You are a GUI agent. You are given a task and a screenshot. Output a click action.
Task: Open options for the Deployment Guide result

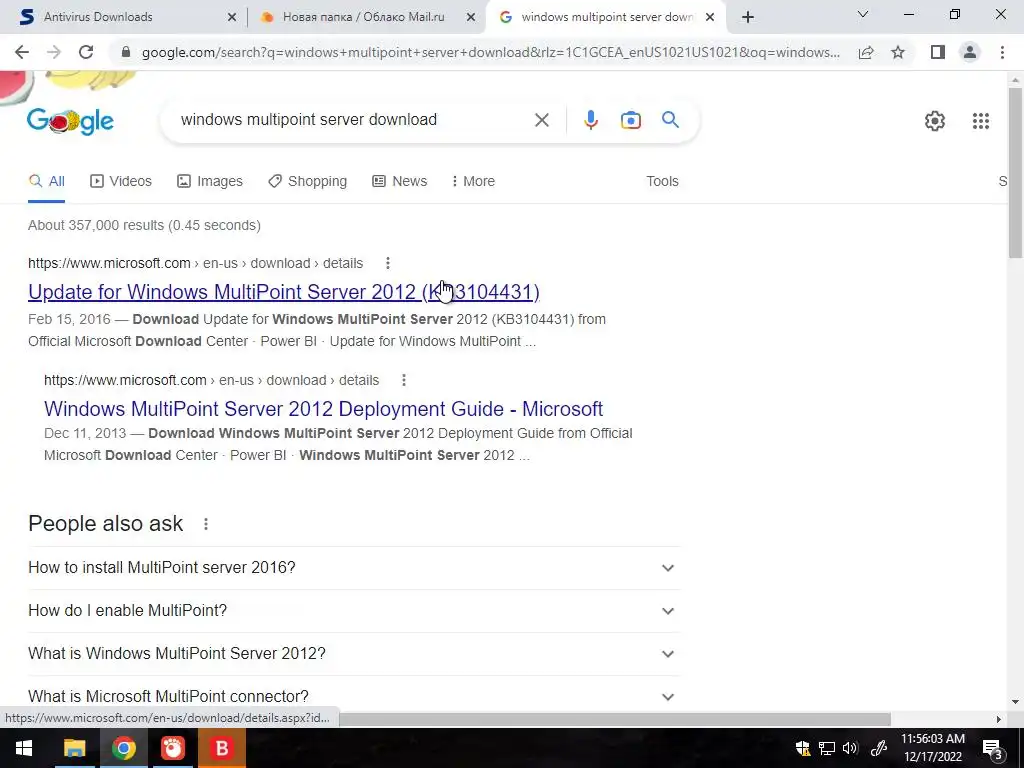coord(404,380)
